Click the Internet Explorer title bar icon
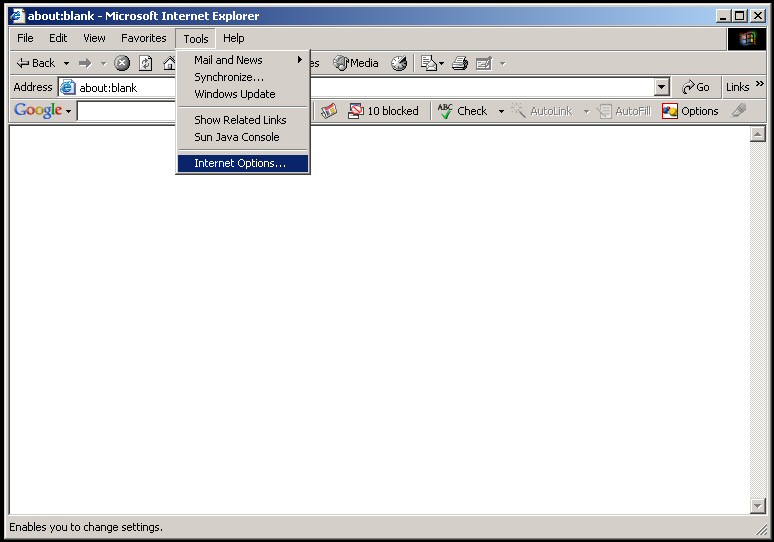The height and width of the screenshot is (542, 774). pyautogui.click(x=17, y=16)
